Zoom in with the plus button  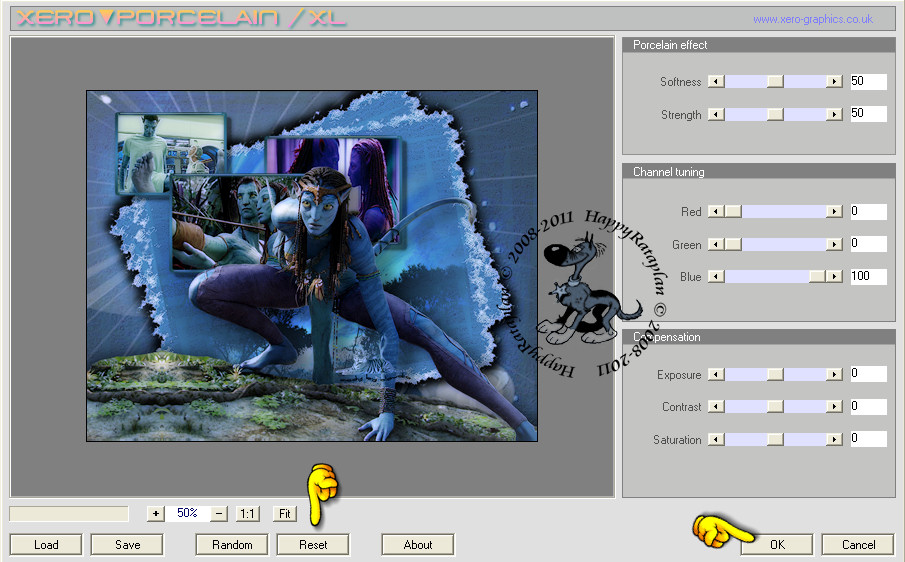point(156,514)
